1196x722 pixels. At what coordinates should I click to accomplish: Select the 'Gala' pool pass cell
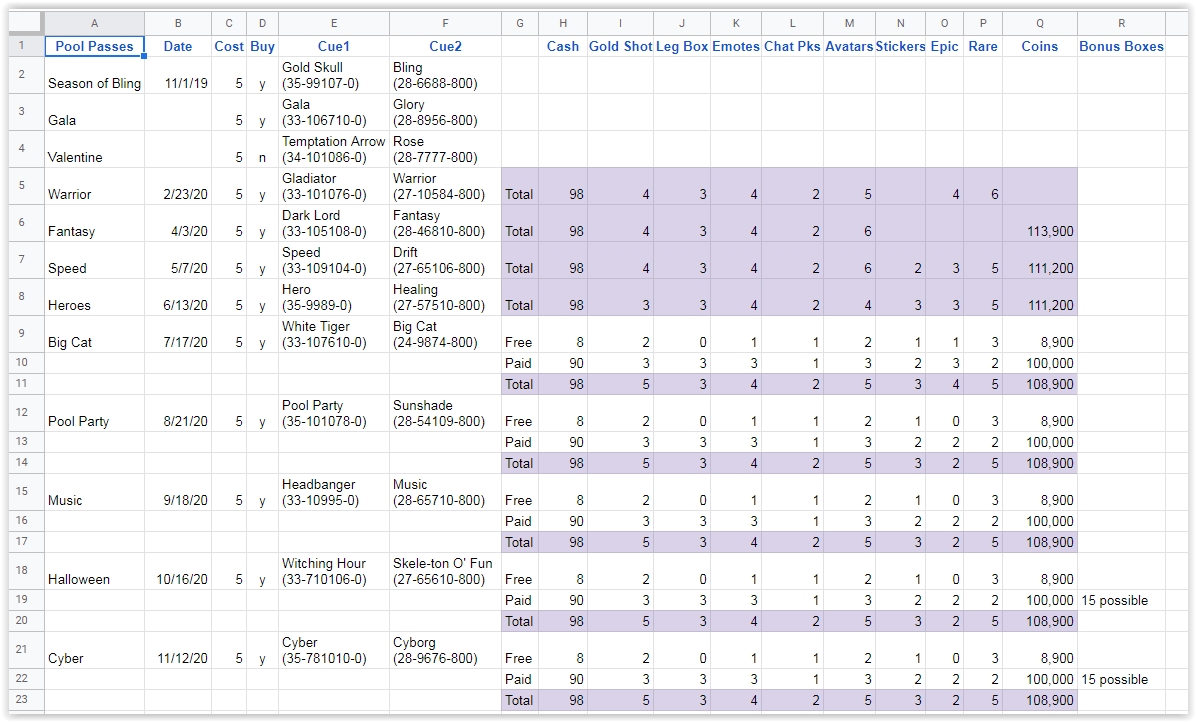tap(94, 112)
